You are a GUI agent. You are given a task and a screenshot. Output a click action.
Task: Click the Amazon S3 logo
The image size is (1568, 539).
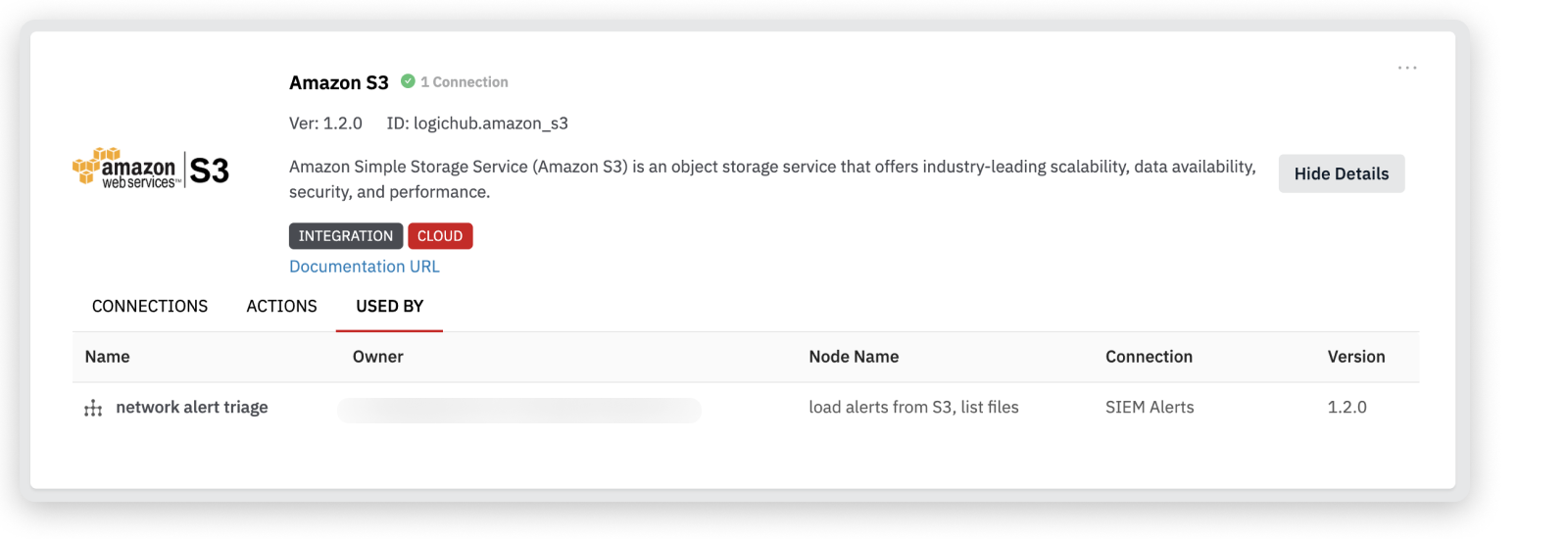151,170
